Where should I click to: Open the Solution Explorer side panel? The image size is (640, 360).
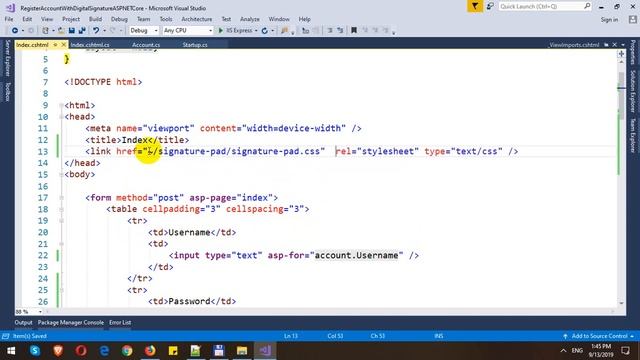tap(633, 91)
